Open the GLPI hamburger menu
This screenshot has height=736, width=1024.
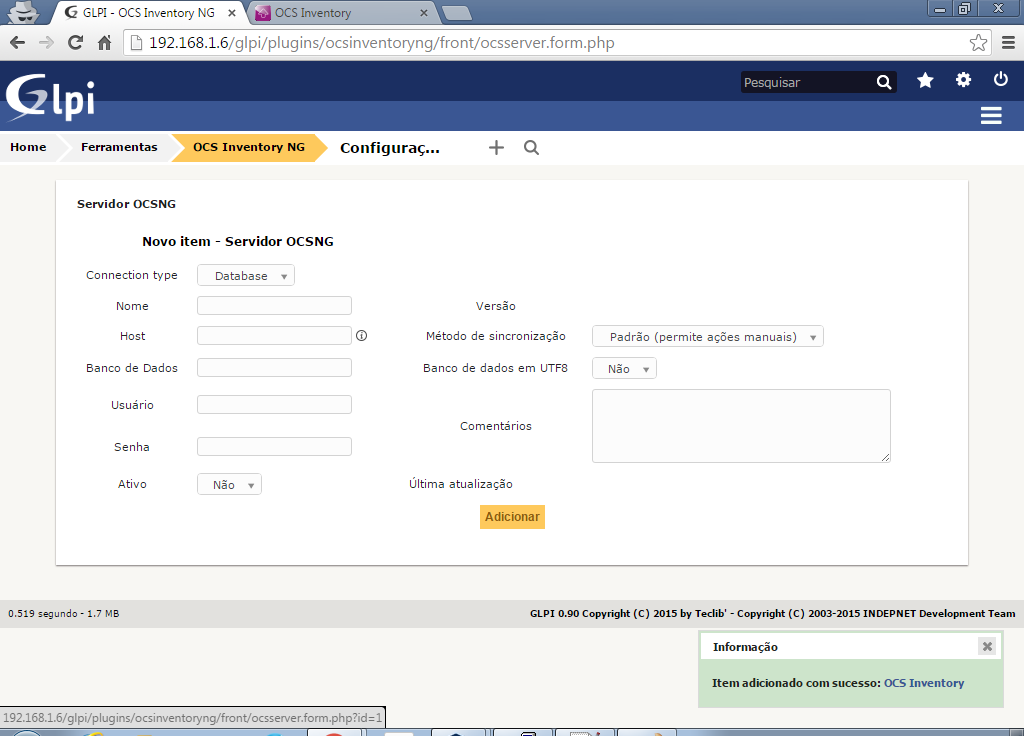(x=991, y=116)
